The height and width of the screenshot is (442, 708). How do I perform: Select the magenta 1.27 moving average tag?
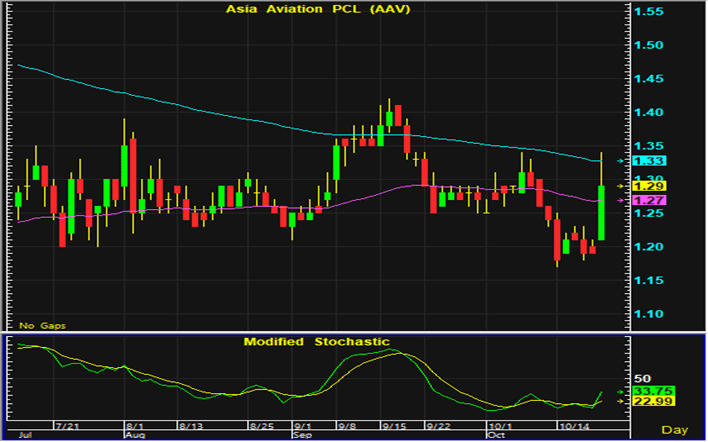click(649, 200)
